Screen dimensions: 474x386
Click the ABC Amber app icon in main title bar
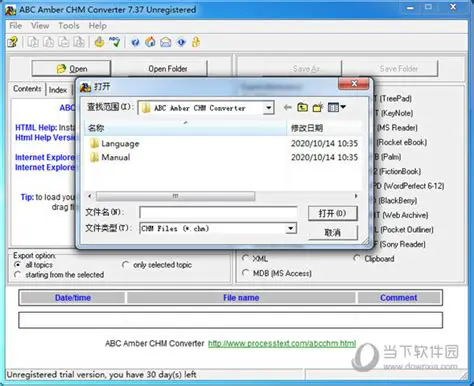(x=11, y=10)
